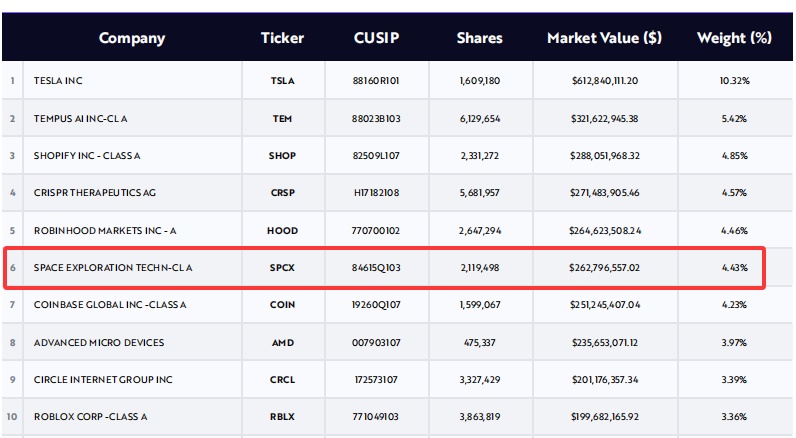Click the Shares column header
The width and height of the screenshot is (796, 438).
(x=479, y=38)
